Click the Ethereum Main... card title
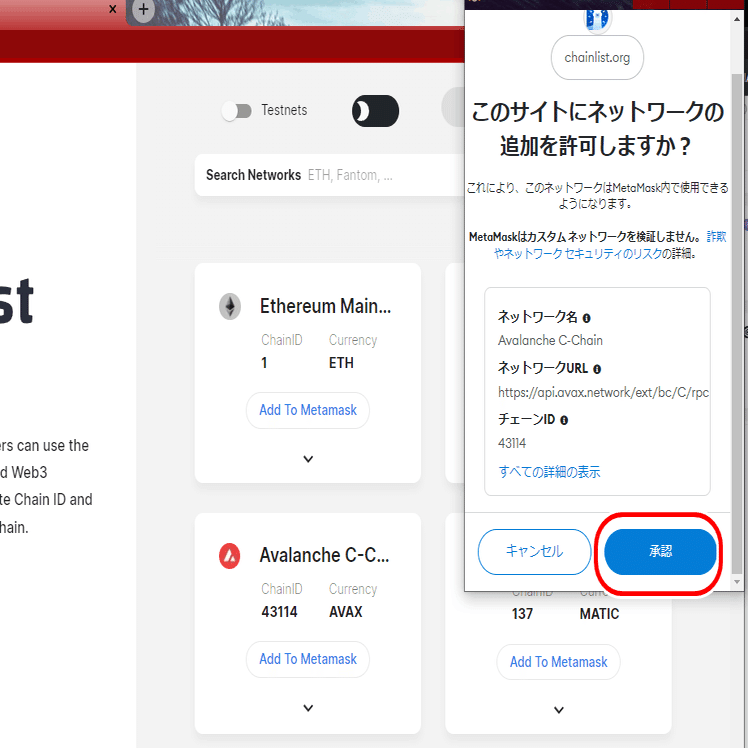The image size is (748, 748). coord(325,306)
